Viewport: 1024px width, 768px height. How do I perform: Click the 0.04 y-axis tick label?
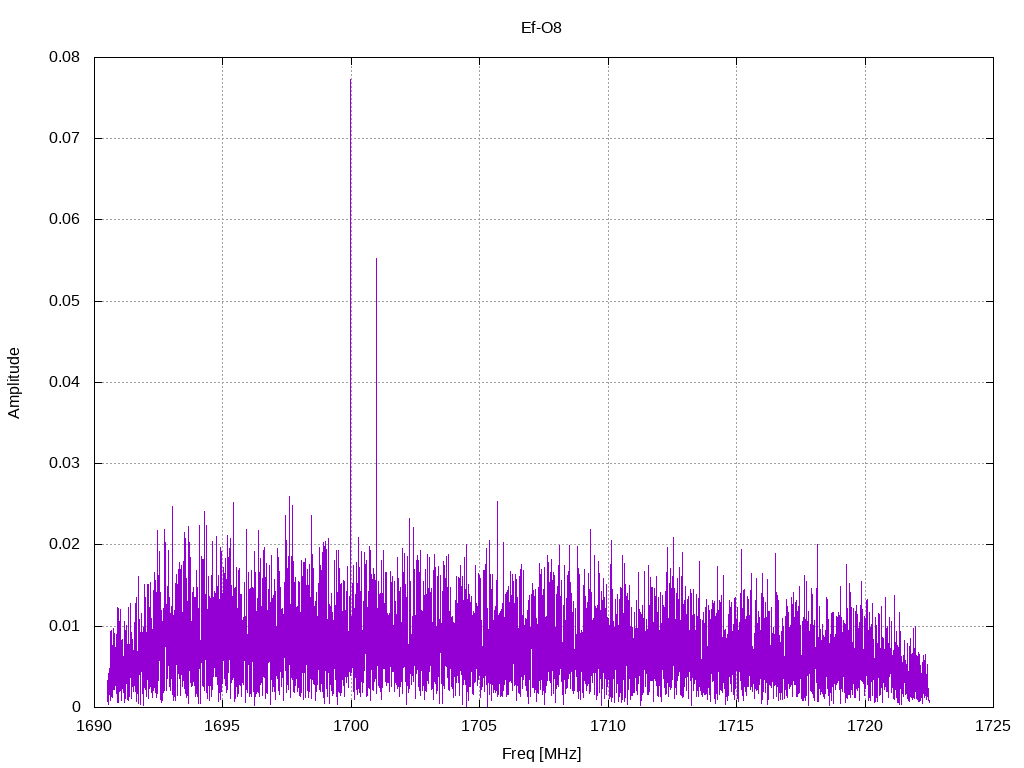[x=65, y=382]
